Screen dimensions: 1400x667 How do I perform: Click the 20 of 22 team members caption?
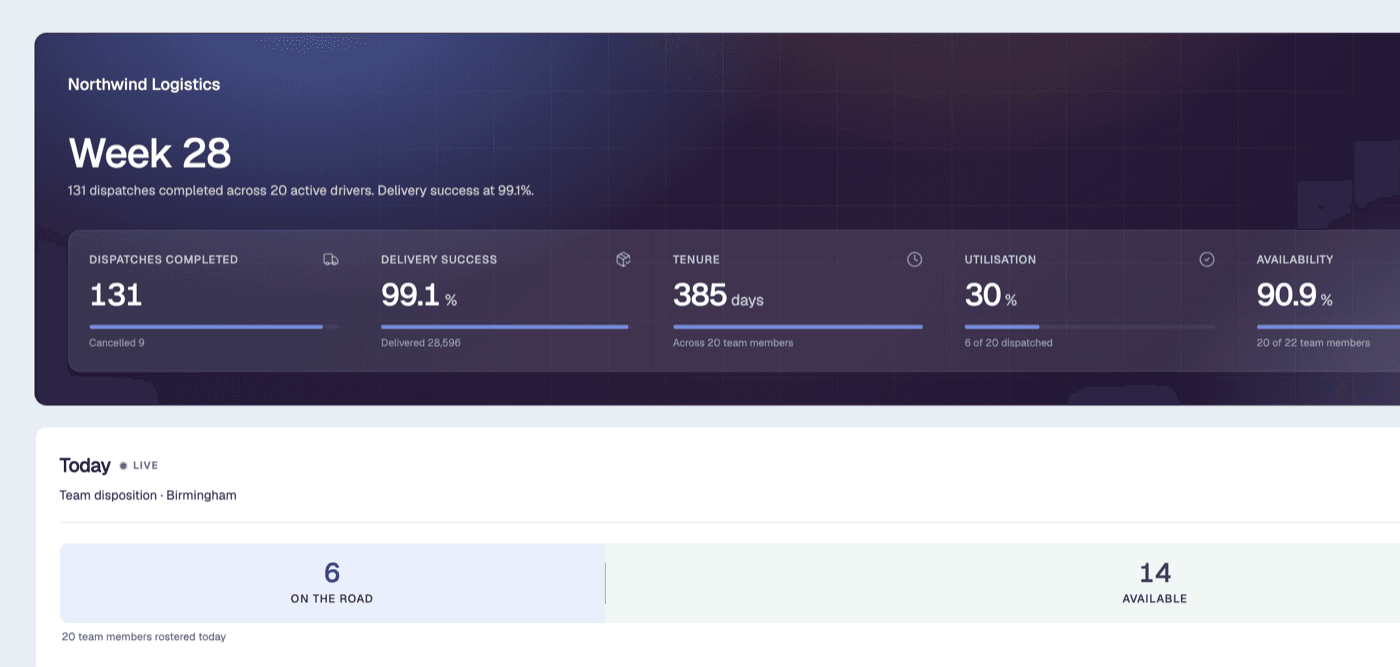pos(1313,343)
